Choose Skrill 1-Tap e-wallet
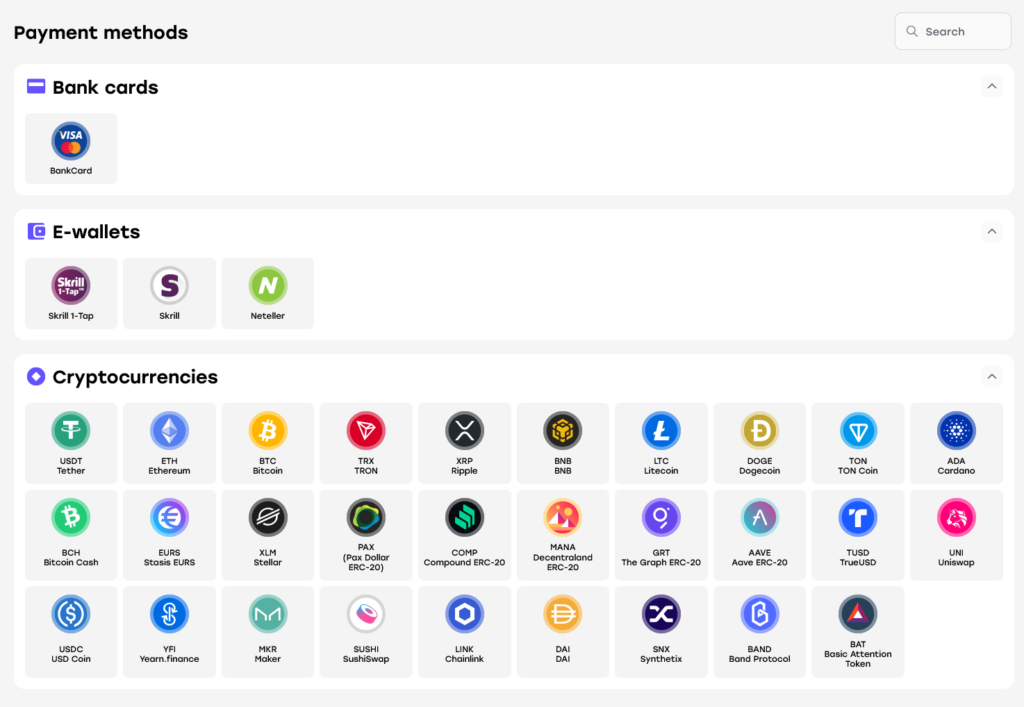 (71, 294)
